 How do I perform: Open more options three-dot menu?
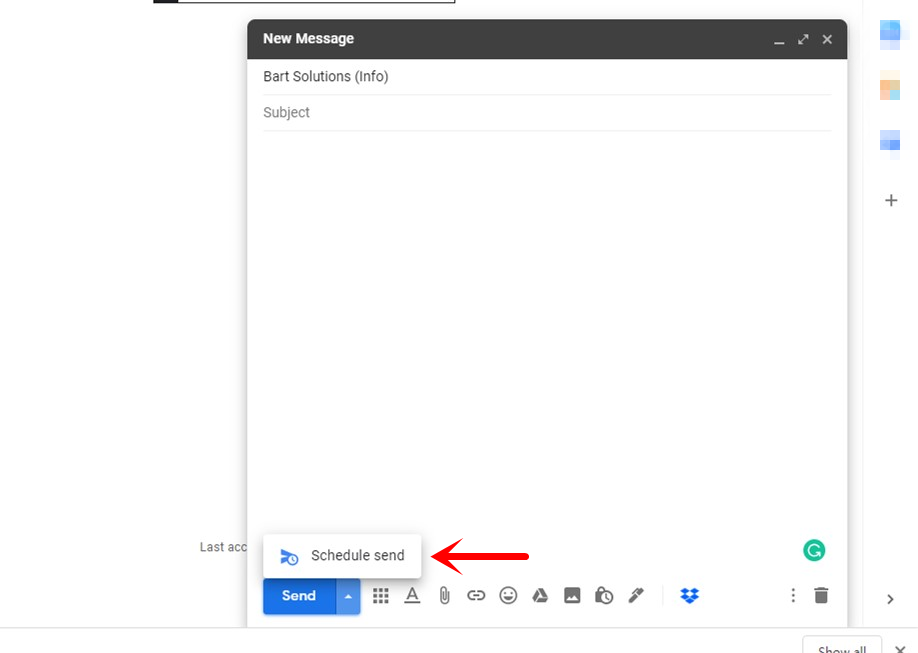click(793, 596)
